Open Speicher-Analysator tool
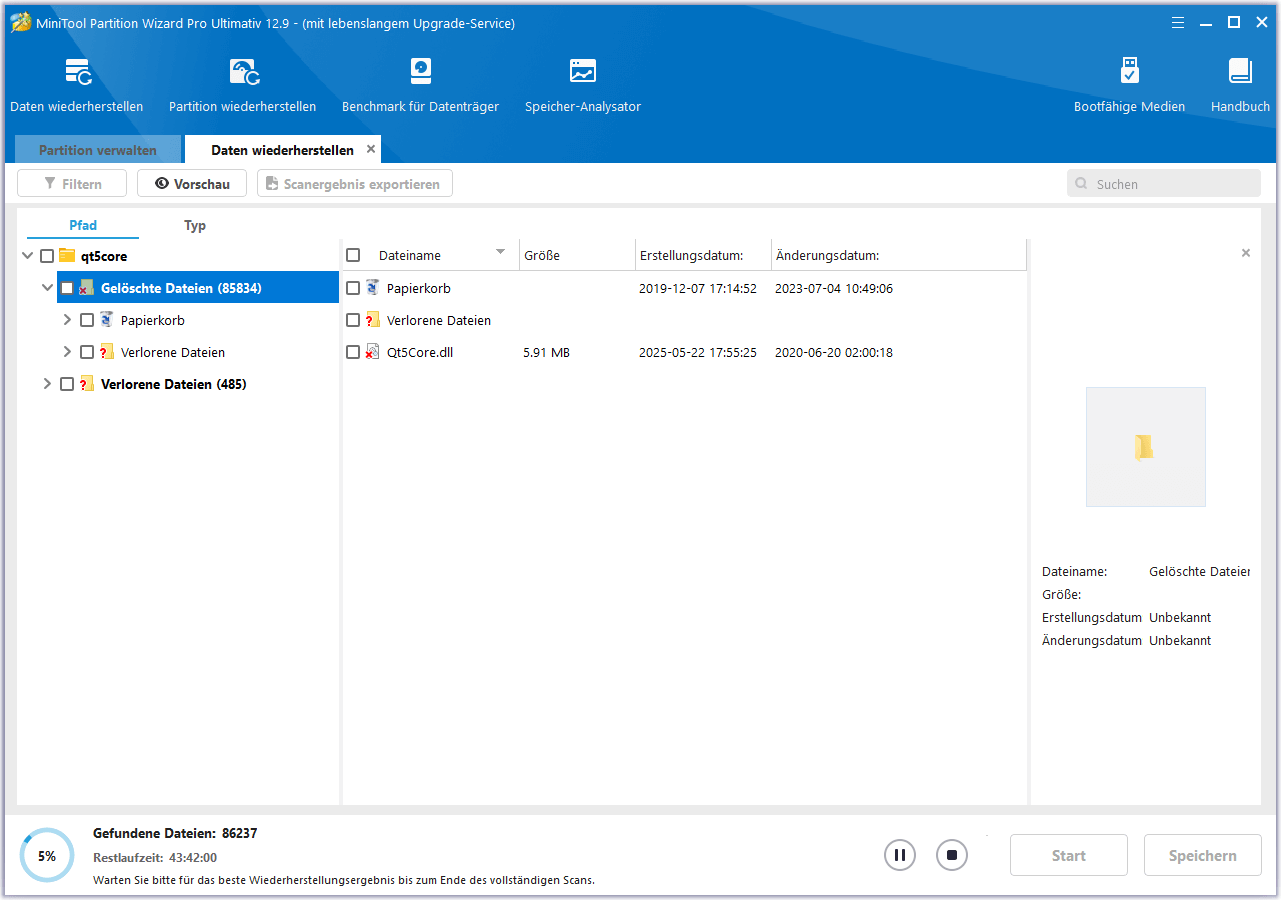 (583, 85)
